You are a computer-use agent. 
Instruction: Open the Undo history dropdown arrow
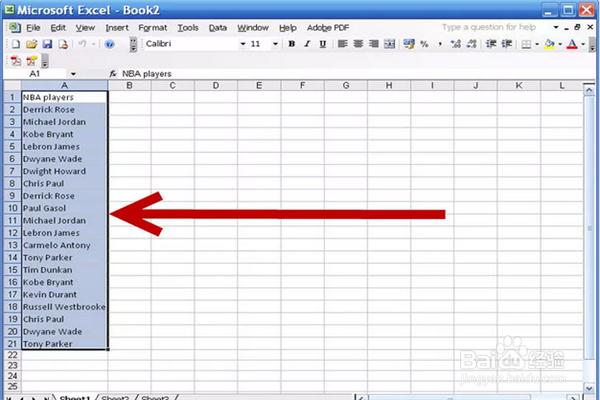pyautogui.click(x=93, y=44)
